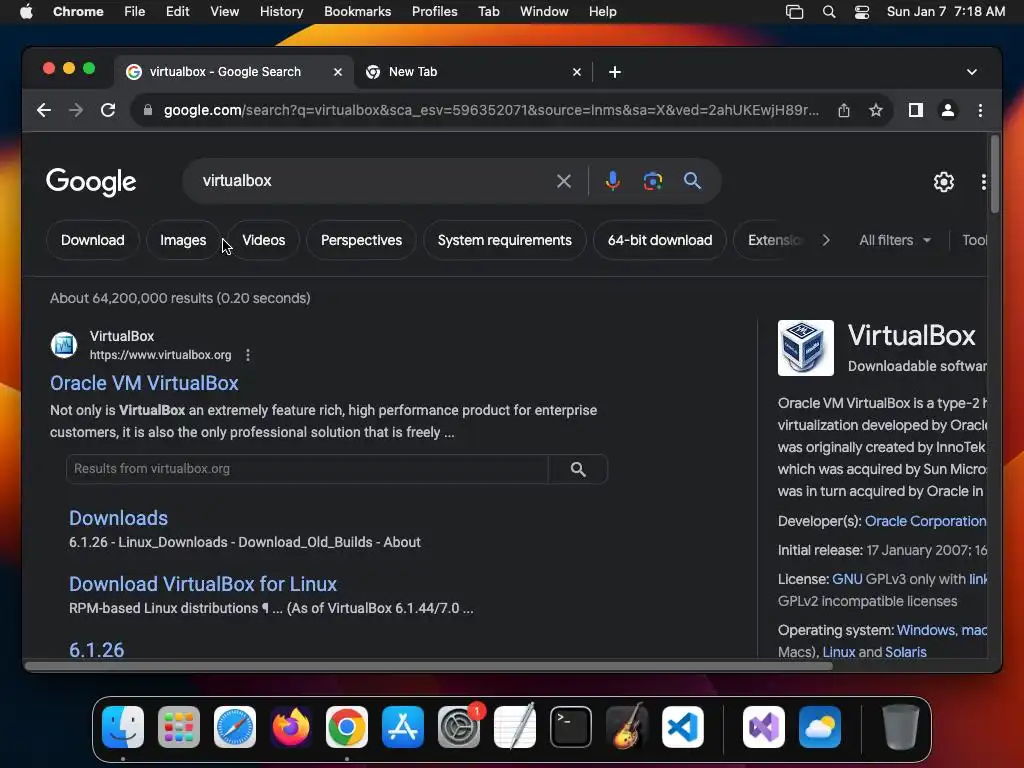Close the New Tab tab
The image size is (1024, 768).
coord(577,72)
